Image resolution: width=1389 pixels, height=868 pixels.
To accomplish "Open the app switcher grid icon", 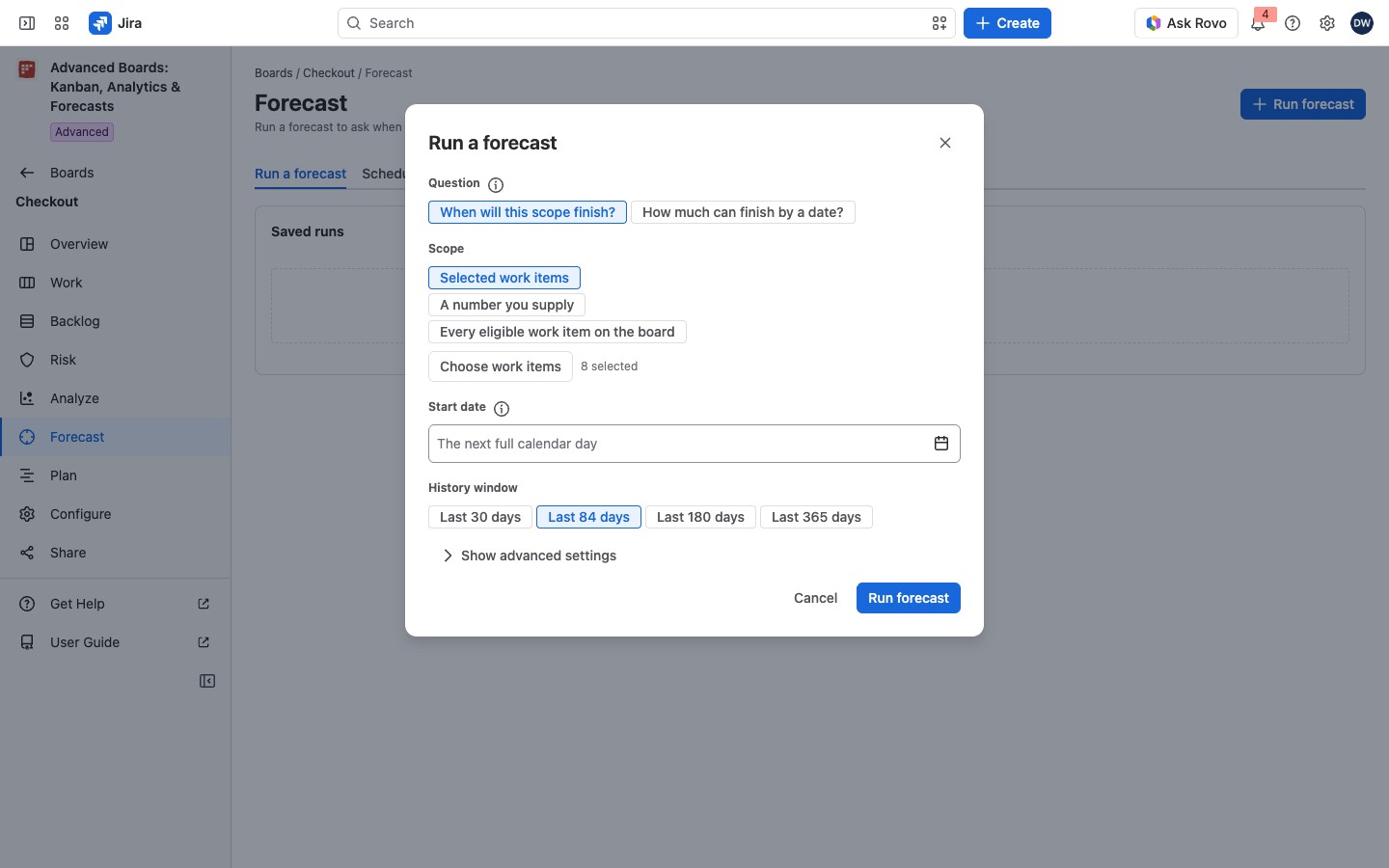I will pyautogui.click(x=62, y=23).
